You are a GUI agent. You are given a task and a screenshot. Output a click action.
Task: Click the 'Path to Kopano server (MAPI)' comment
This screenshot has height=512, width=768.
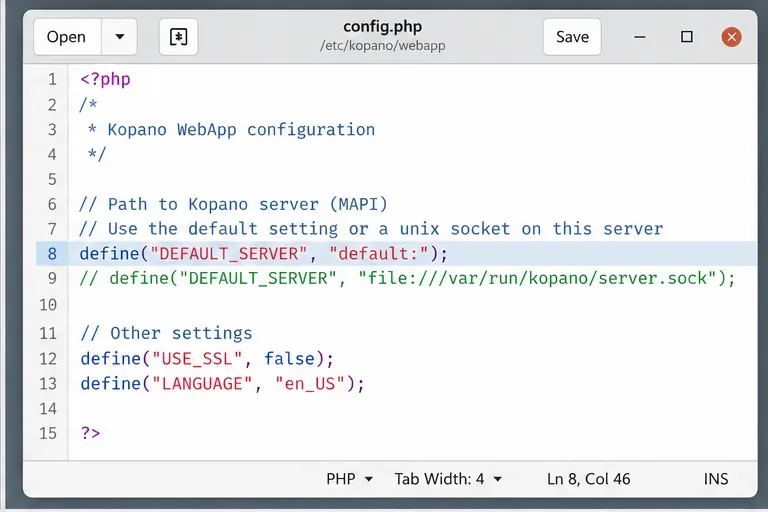point(247,204)
